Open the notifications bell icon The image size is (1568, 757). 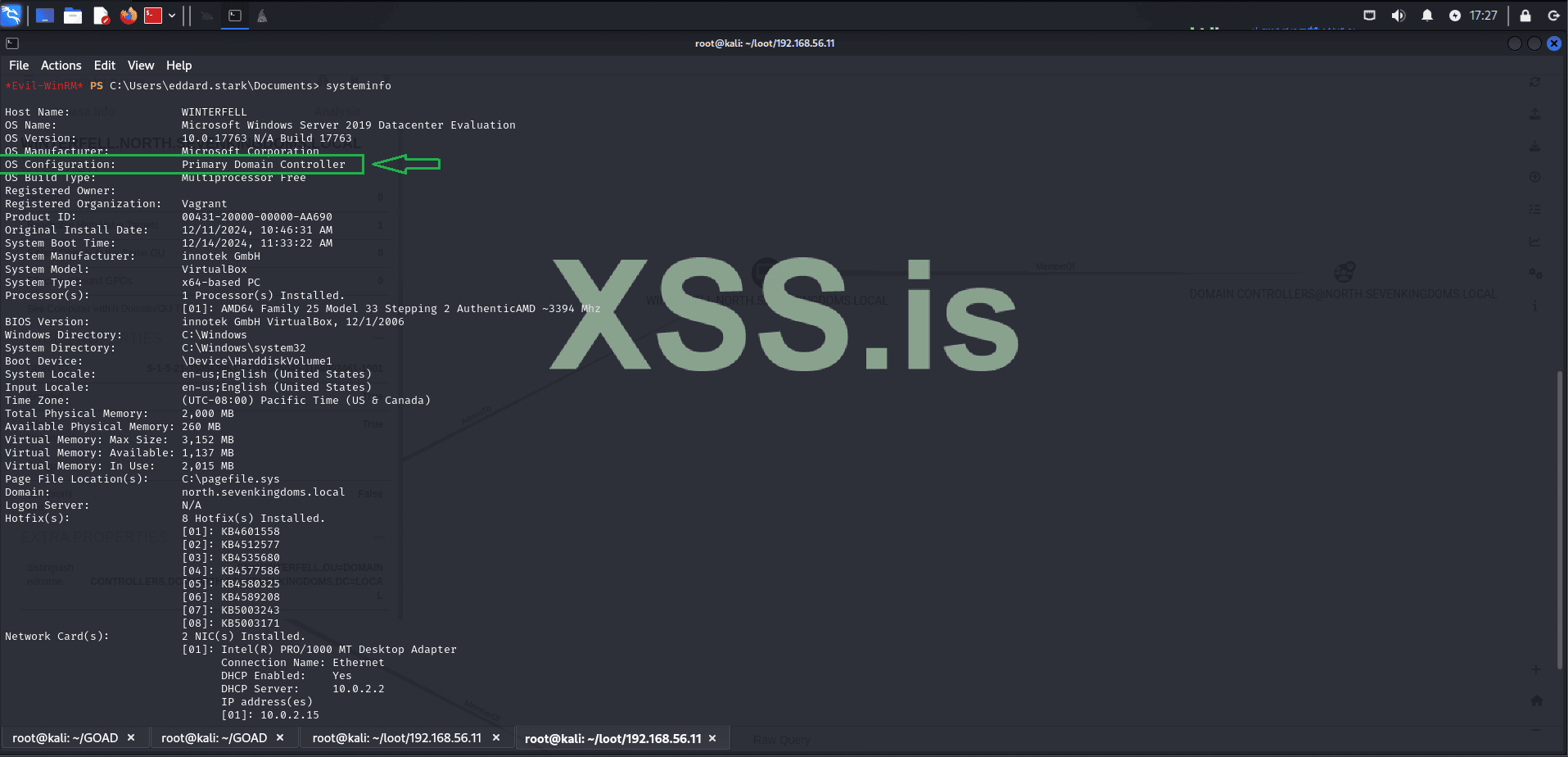click(x=1427, y=16)
